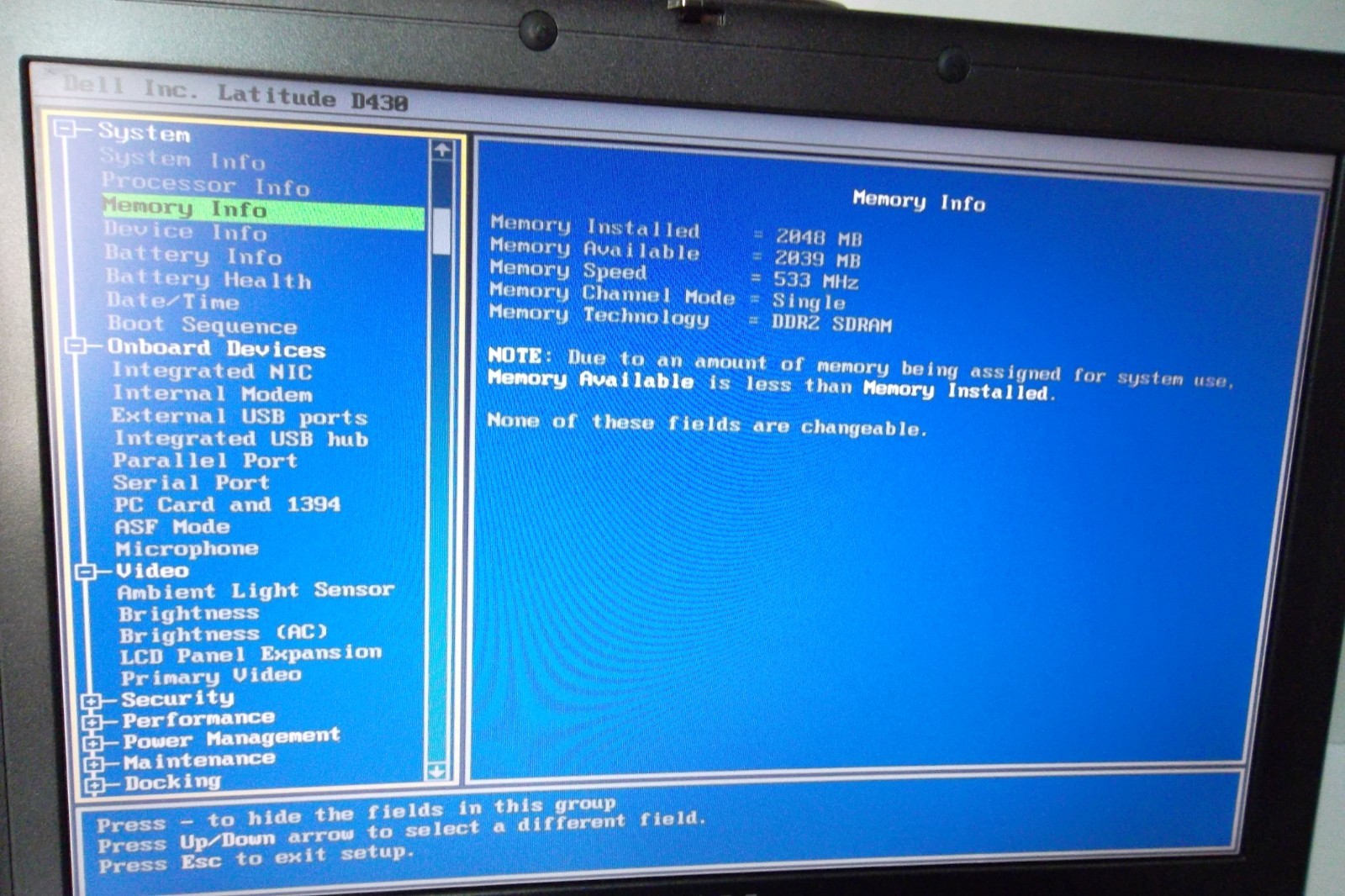1345x896 pixels.
Task: Expand the Performance group
Action: point(92,721)
